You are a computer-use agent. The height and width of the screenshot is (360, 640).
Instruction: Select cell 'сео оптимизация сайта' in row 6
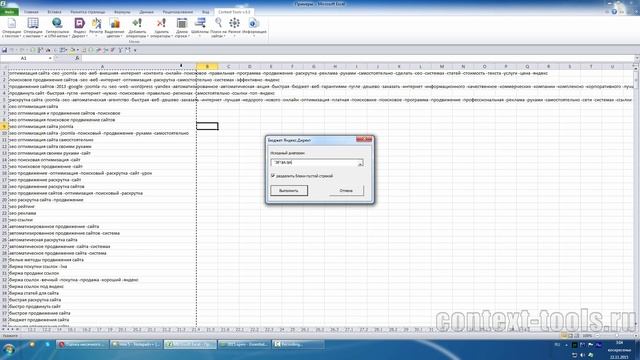point(102,107)
